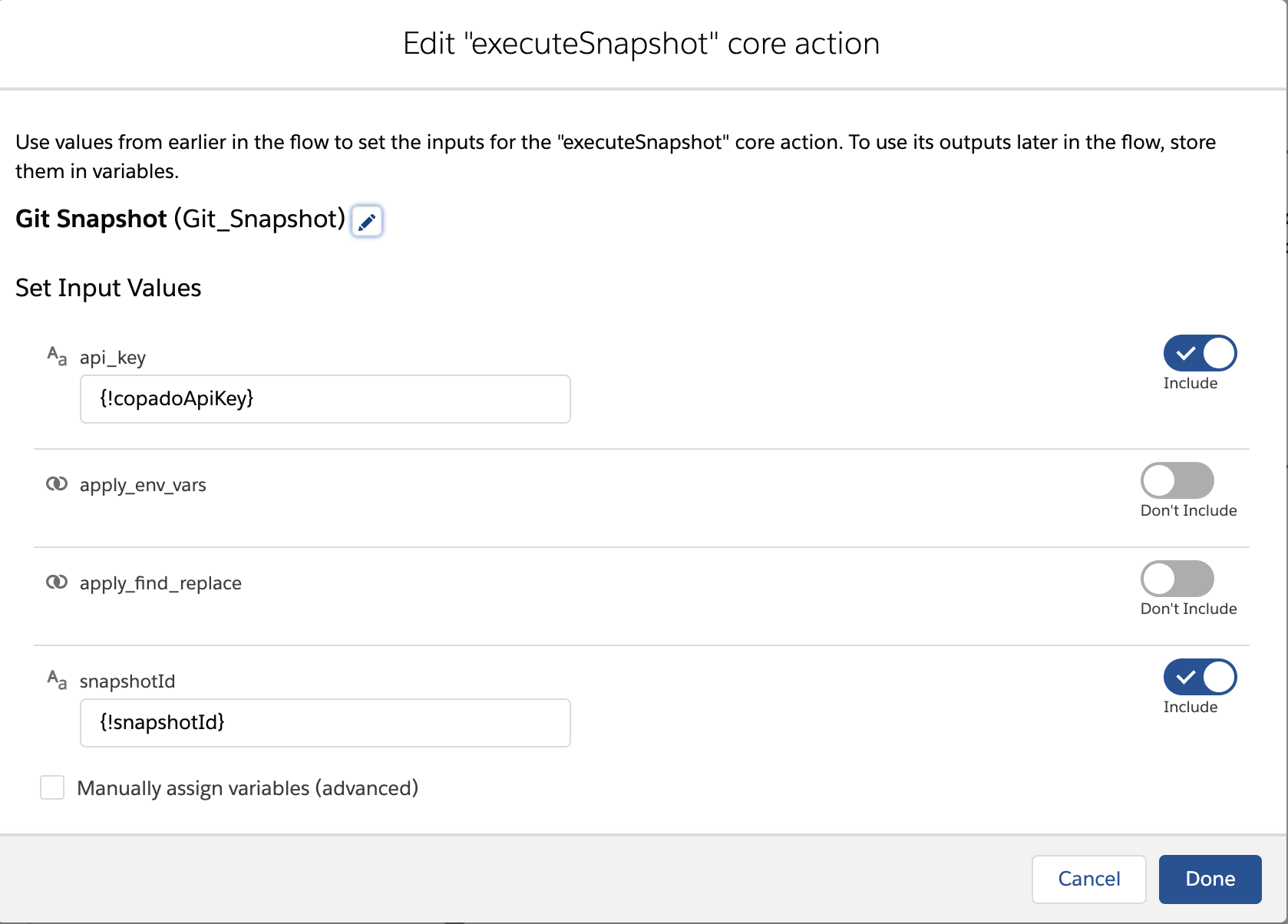Click the Manually assign variables label text

pos(248,788)
